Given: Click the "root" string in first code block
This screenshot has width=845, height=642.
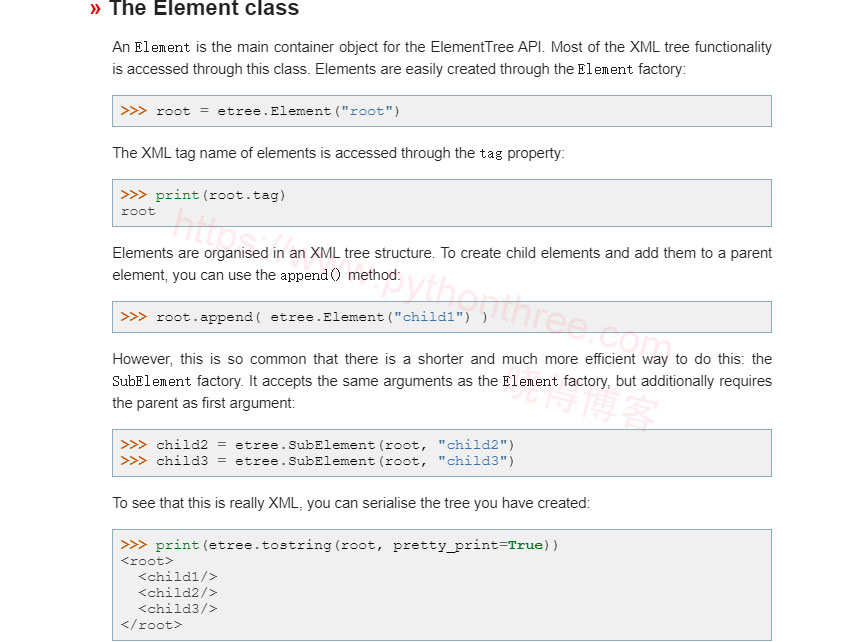Looking at the screenshot, I should (x=367, y=111).
